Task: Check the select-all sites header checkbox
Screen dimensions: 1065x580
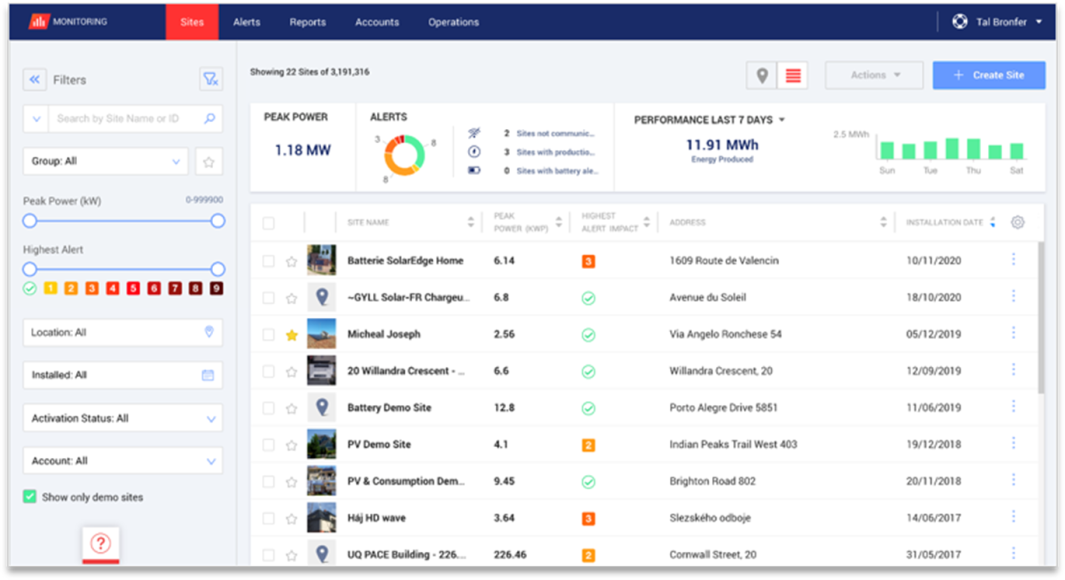Action: pos(268,223)
